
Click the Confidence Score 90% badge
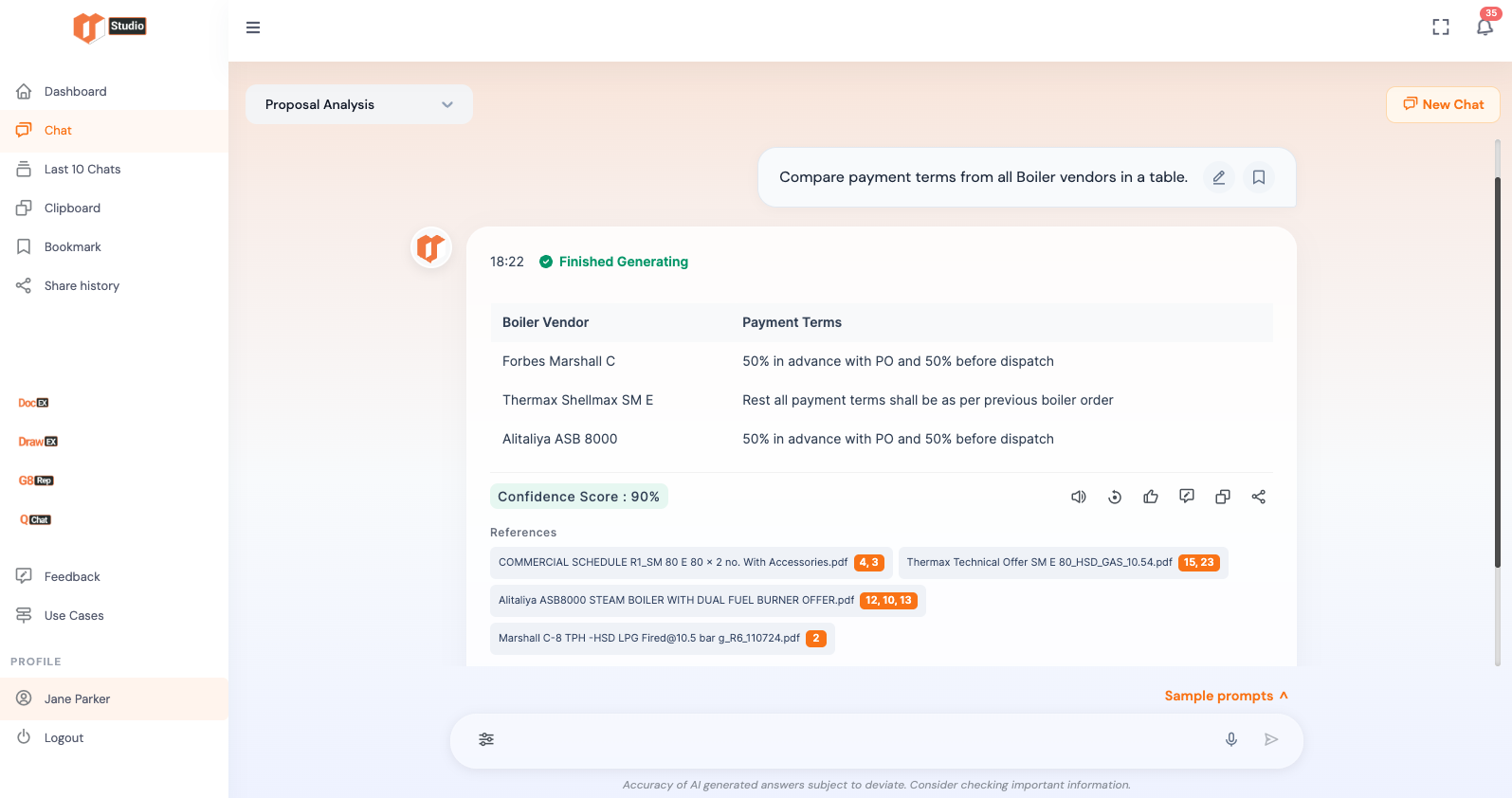(x=579, y=497)
